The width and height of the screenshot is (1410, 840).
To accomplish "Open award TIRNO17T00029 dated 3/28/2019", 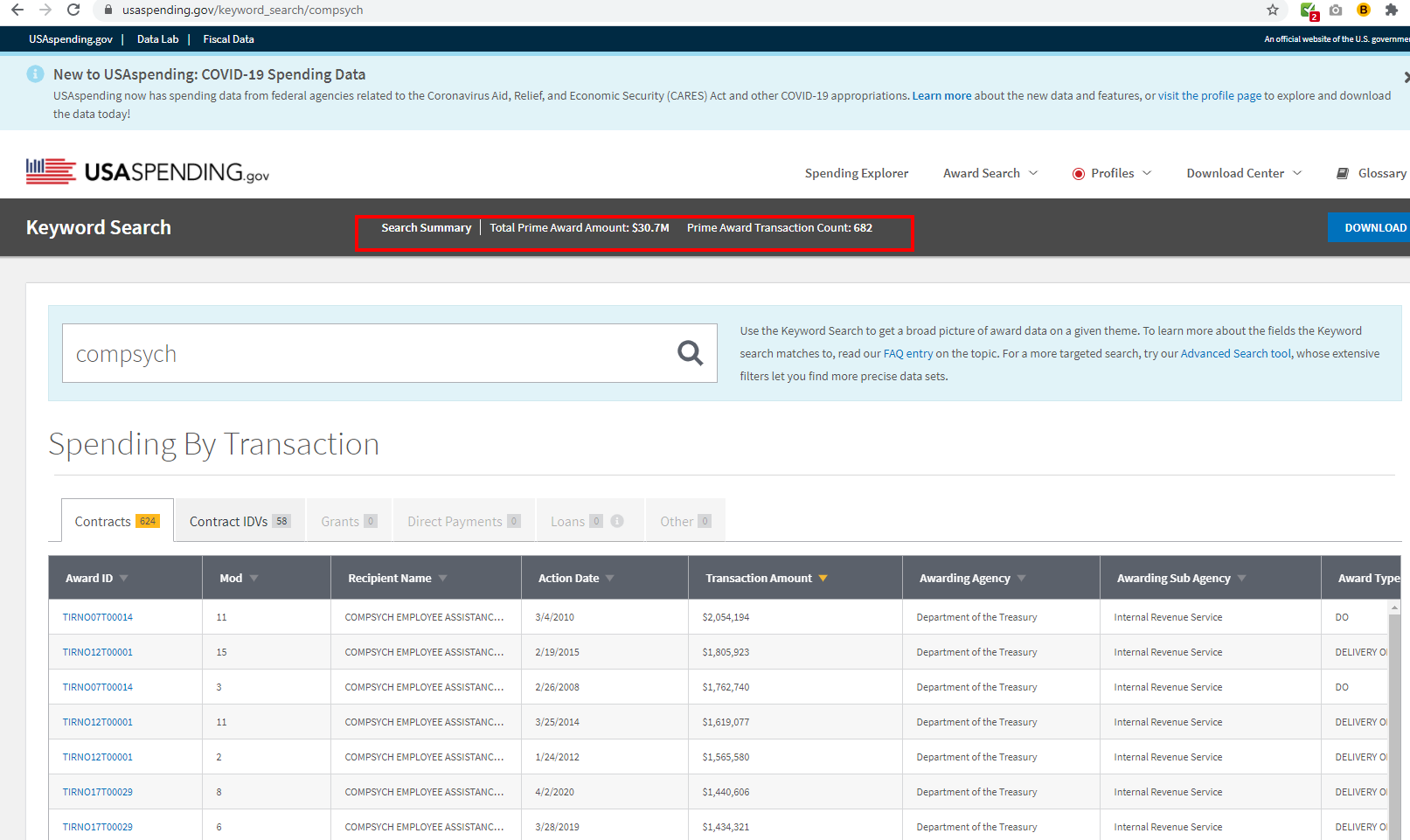I will tap(98, 827).
